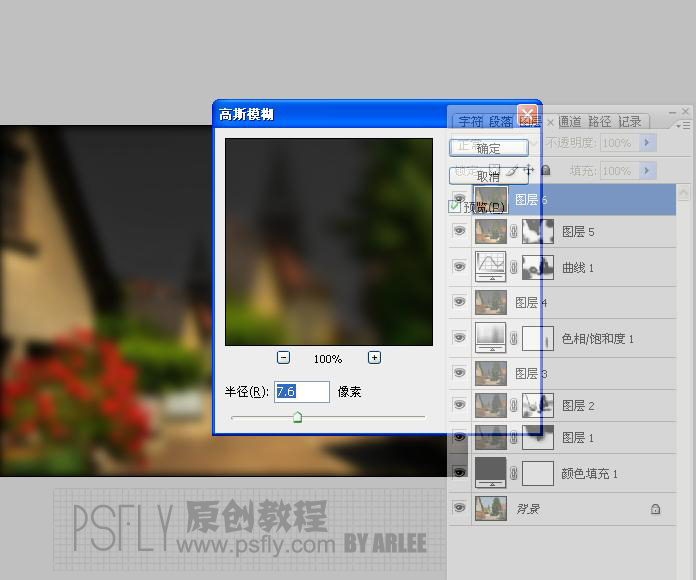Select layer name 色相/饱和度 1
696x580 pixels.
click(597, 339)
